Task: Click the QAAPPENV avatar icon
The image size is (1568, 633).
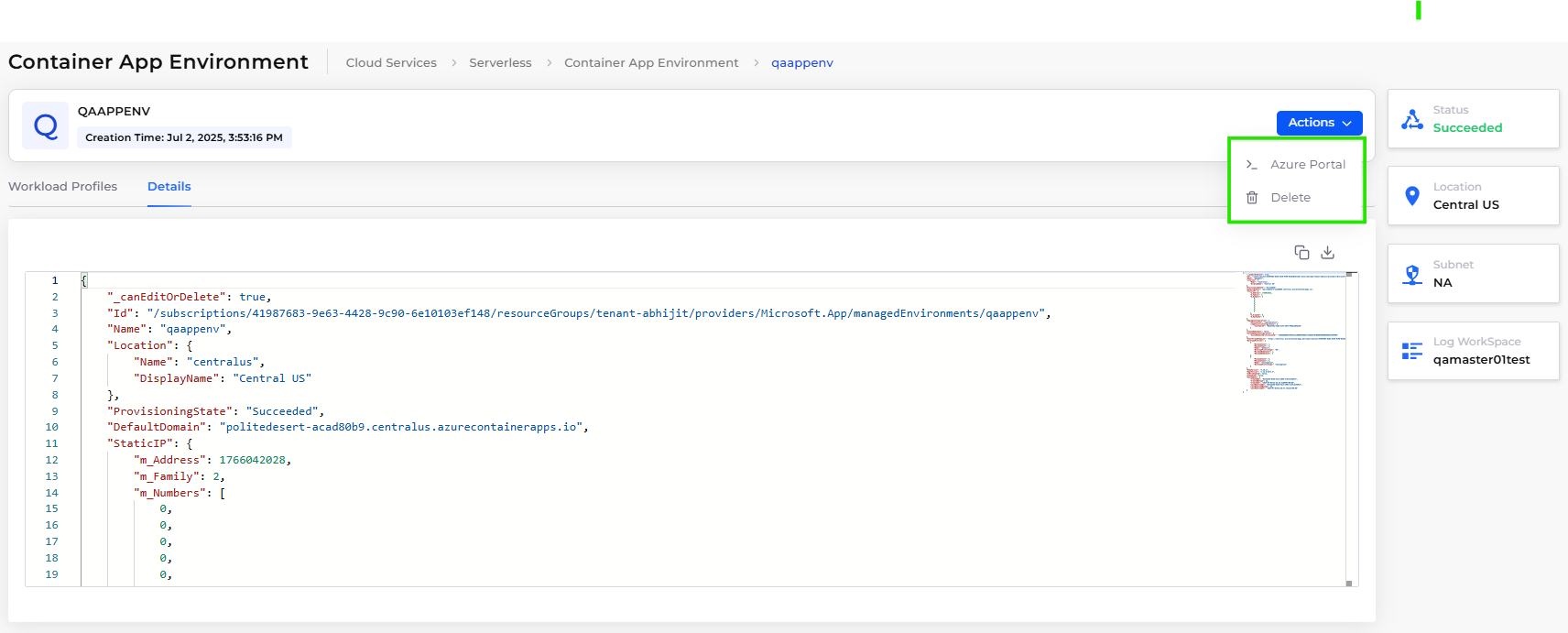Action: click(45, 126)
